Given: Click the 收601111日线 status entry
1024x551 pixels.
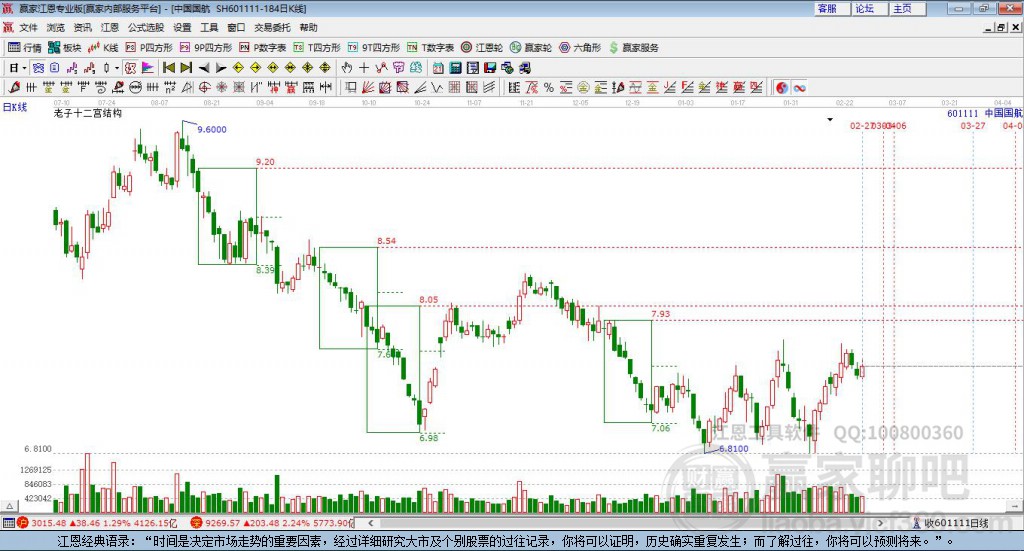Looking at the screenshot, I should 957,523.
